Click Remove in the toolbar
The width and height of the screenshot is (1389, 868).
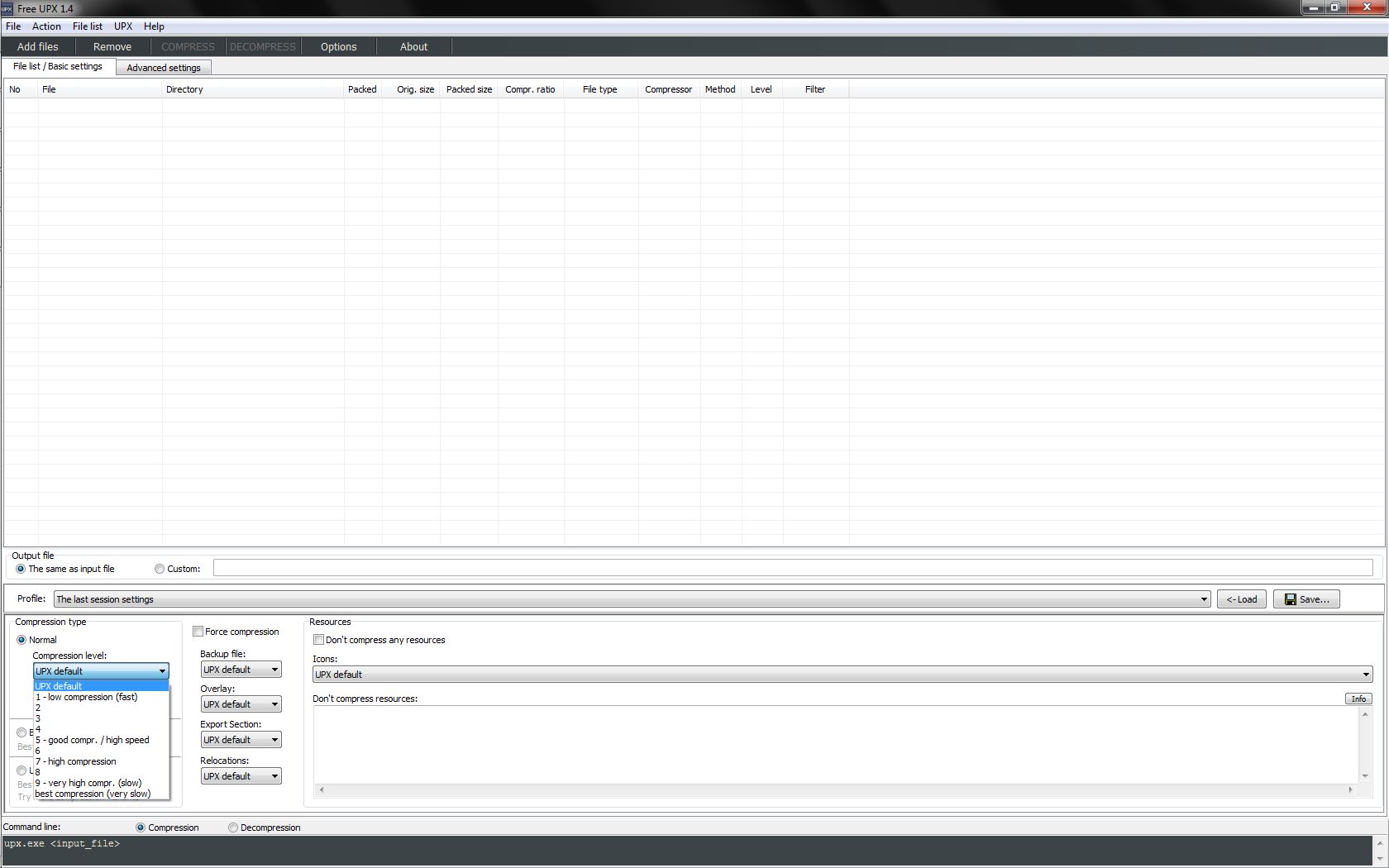[112, 47]
